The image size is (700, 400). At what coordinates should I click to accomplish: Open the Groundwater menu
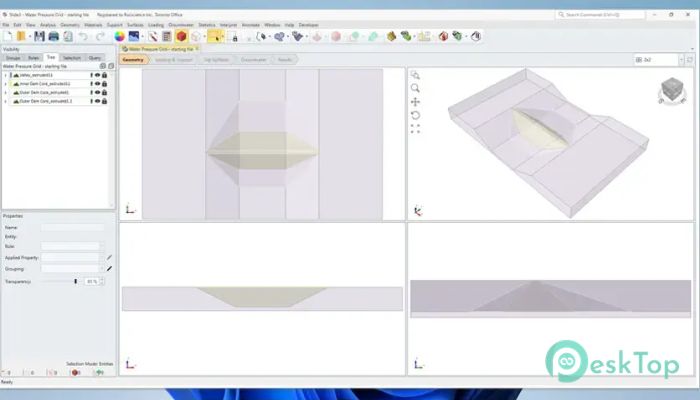[181, 25]
